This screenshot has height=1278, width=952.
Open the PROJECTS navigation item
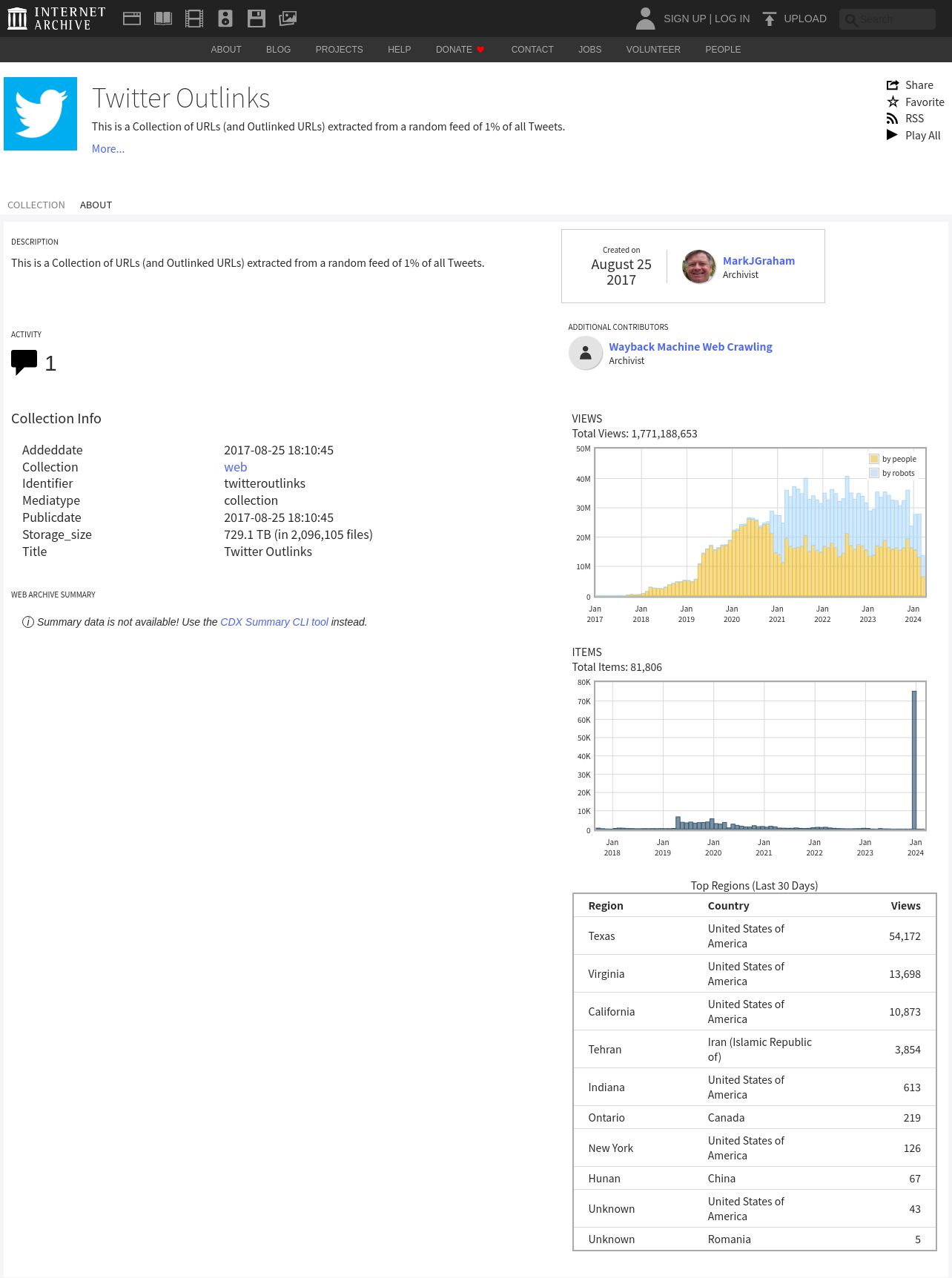click(339, 50)
